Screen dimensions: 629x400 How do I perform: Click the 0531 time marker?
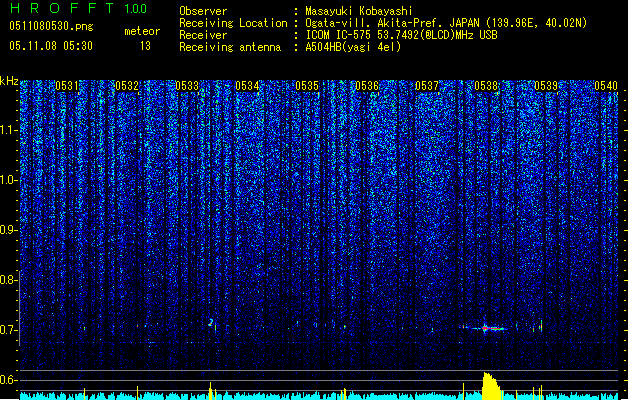click(x=67, y=86)
